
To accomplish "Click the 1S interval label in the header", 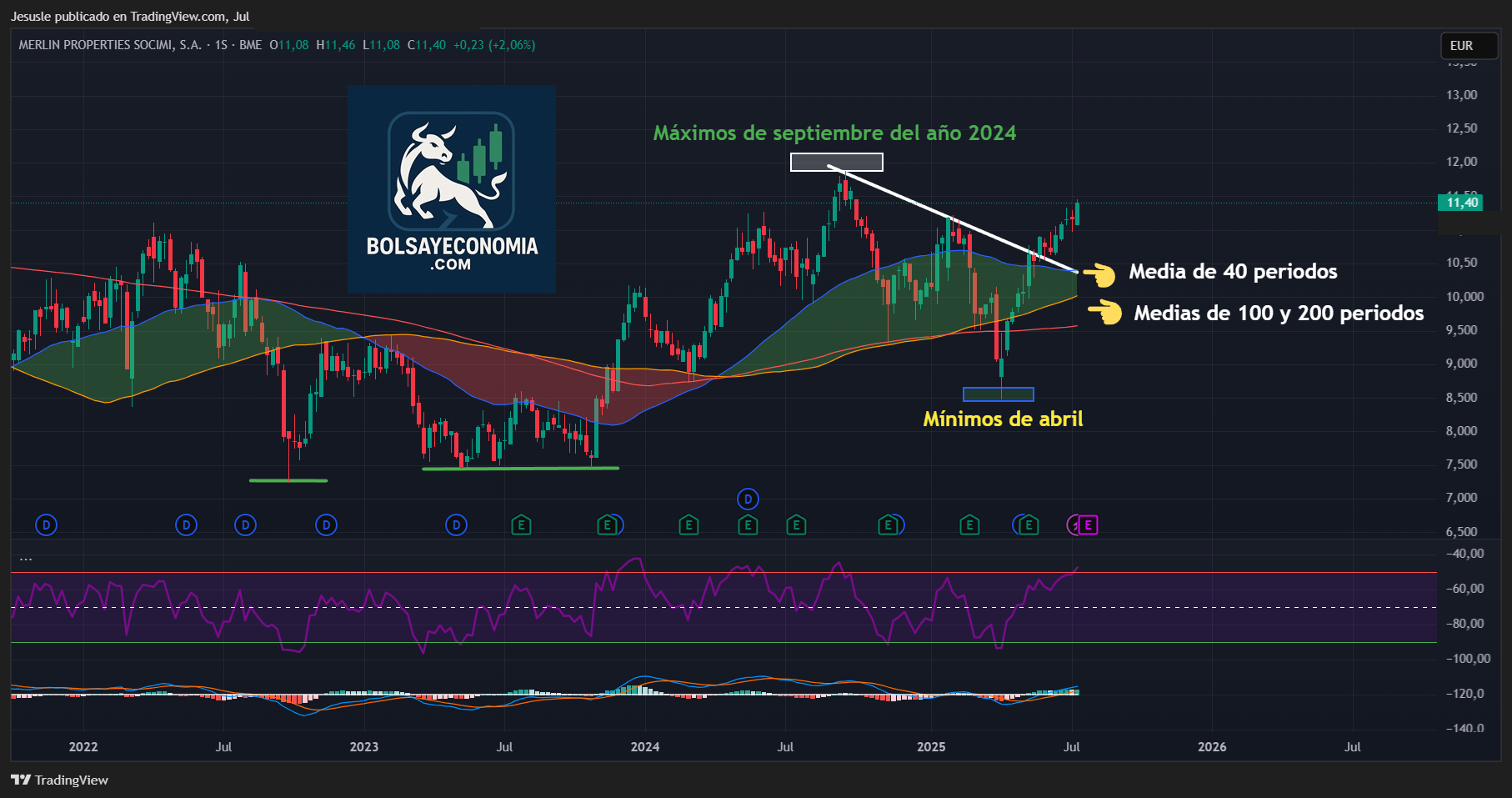I will click(221, 45).
